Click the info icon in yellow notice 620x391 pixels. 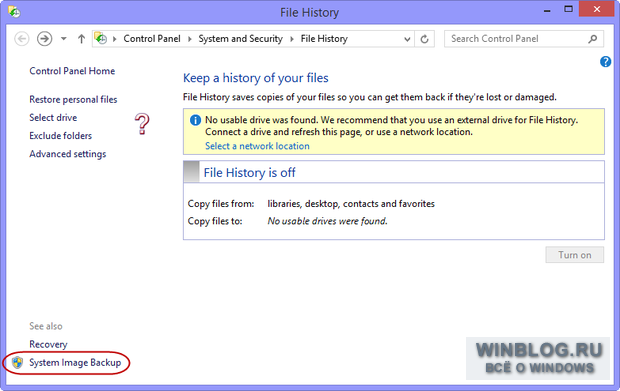click(x=195, y=120)
